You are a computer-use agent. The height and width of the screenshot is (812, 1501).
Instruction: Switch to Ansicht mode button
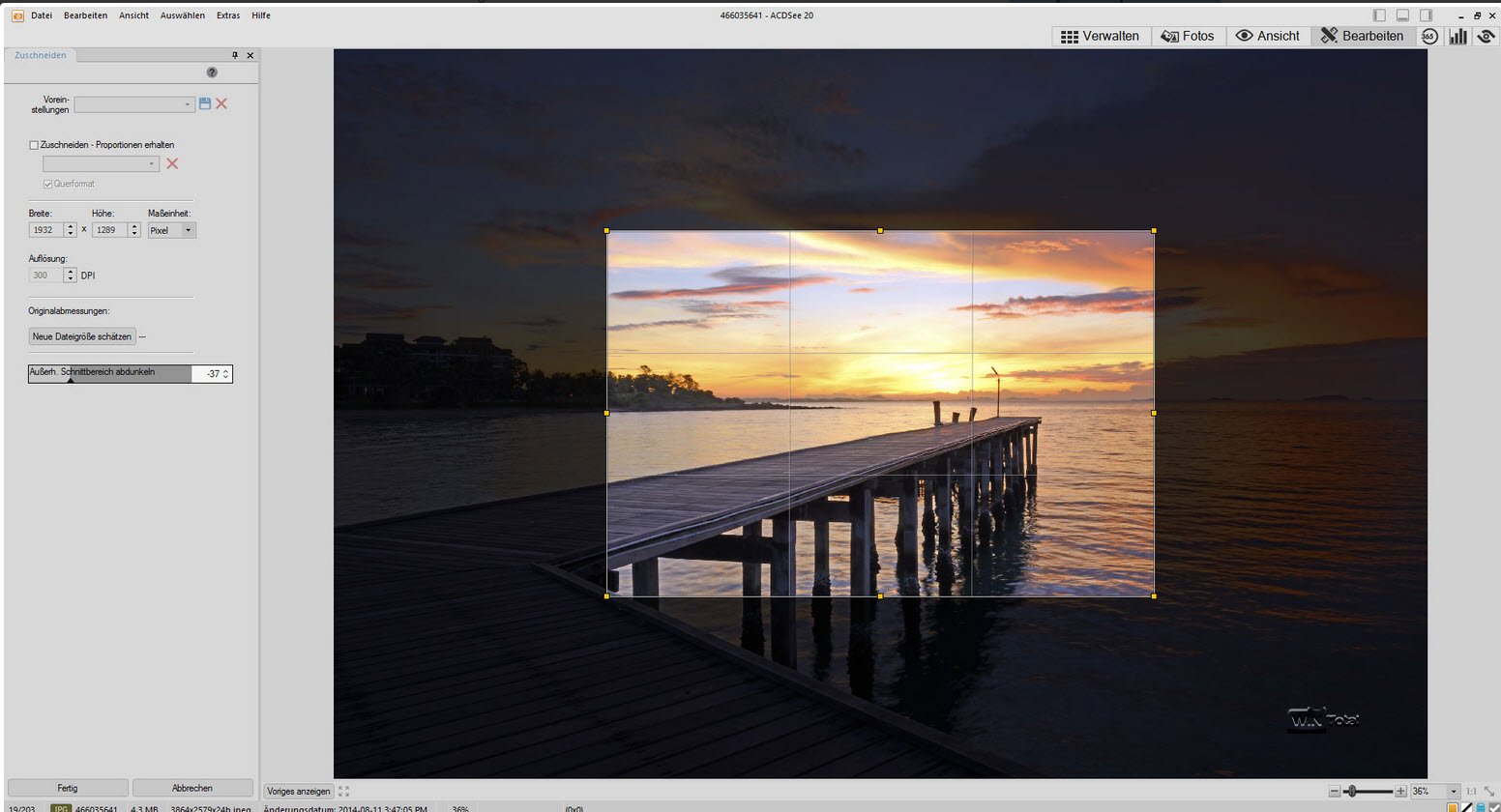click(1268, 36)
